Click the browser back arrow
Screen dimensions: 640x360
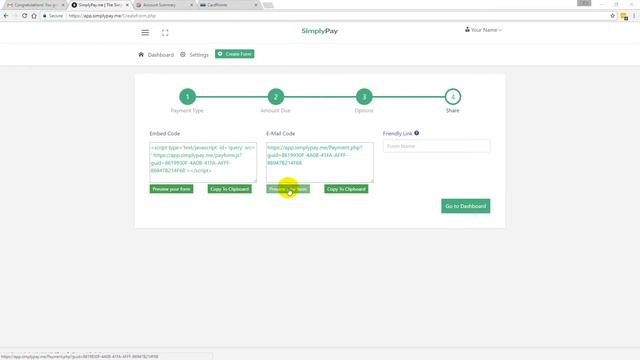(6, 16)
